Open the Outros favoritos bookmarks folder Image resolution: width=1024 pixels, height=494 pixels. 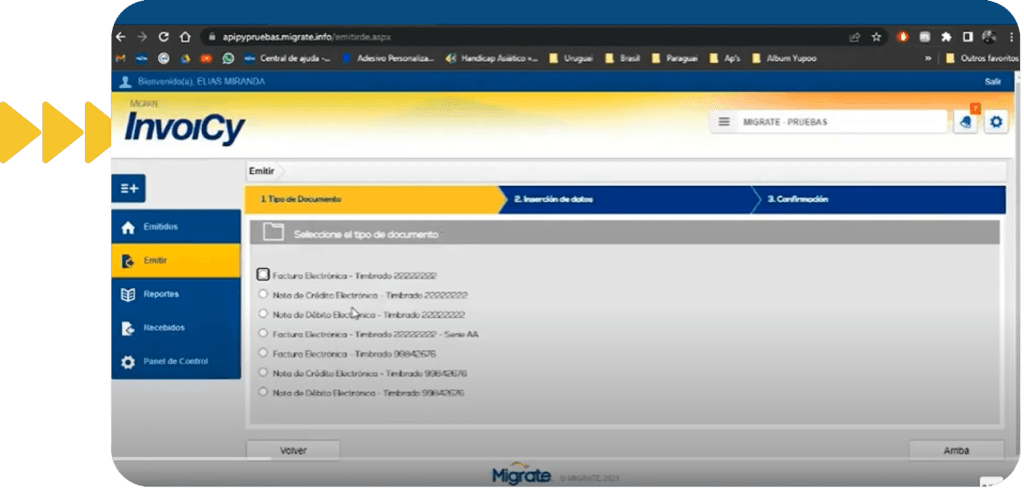click(x=982, y=58)
